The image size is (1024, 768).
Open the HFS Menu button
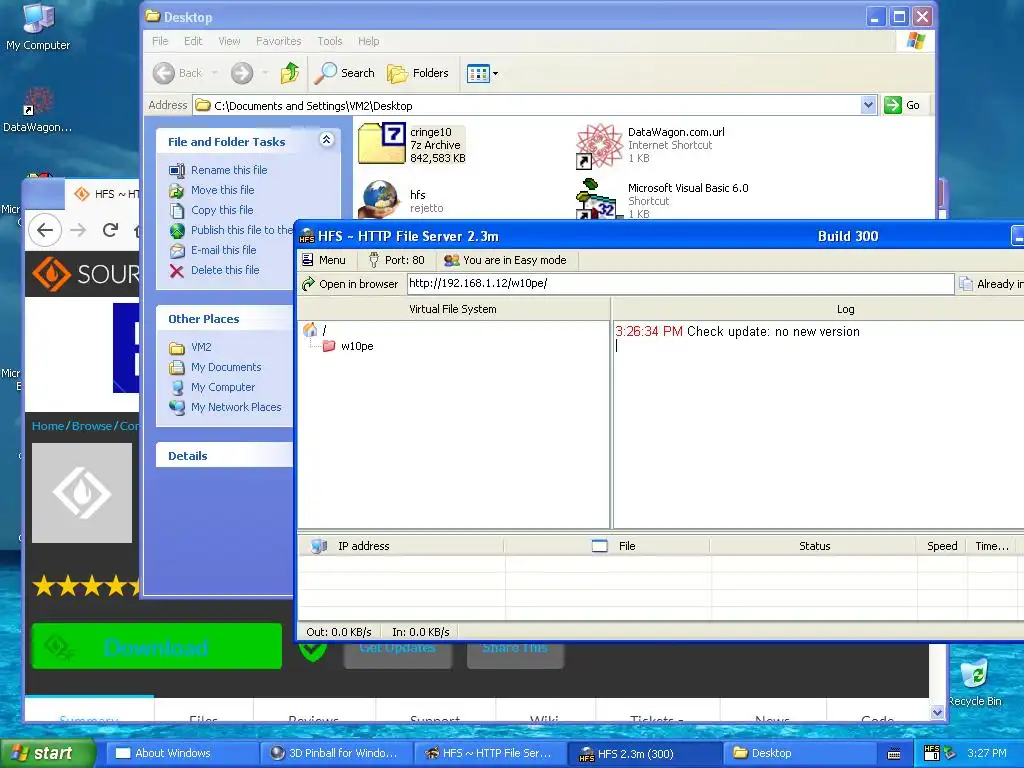coord(324,260)
